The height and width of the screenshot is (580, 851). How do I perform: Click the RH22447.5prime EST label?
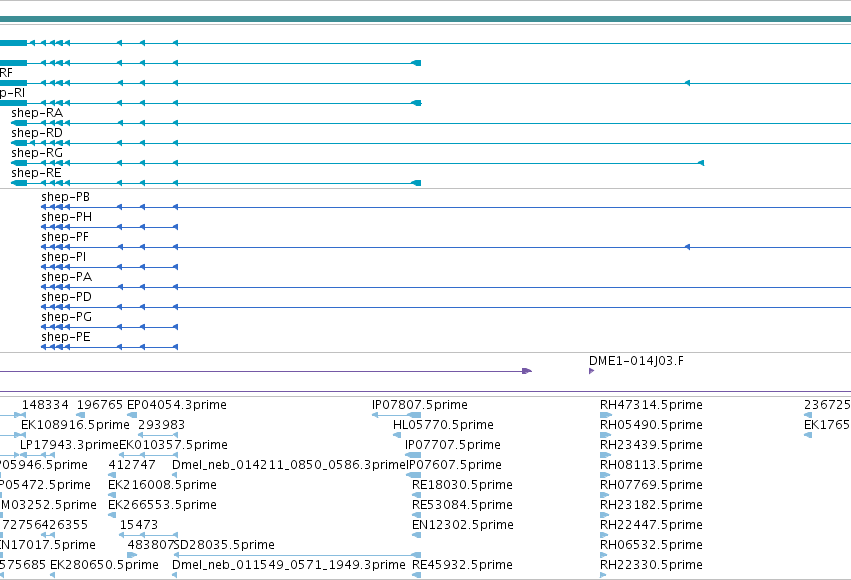(651, 525)
